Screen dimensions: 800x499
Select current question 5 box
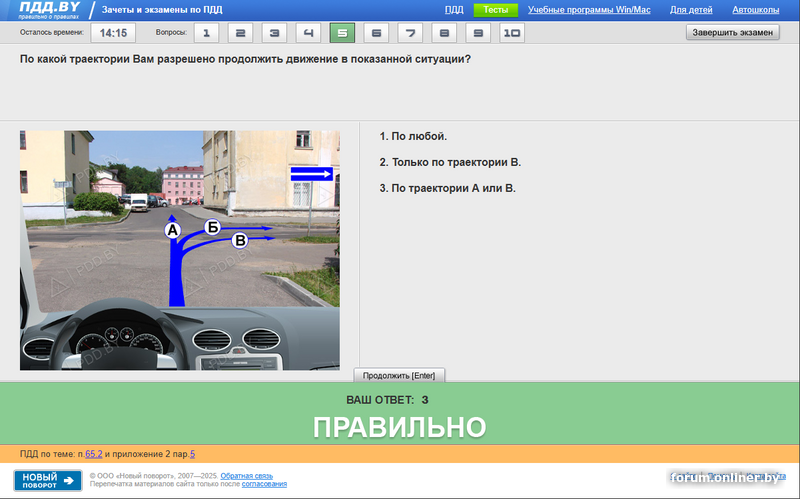click(342, 33)
